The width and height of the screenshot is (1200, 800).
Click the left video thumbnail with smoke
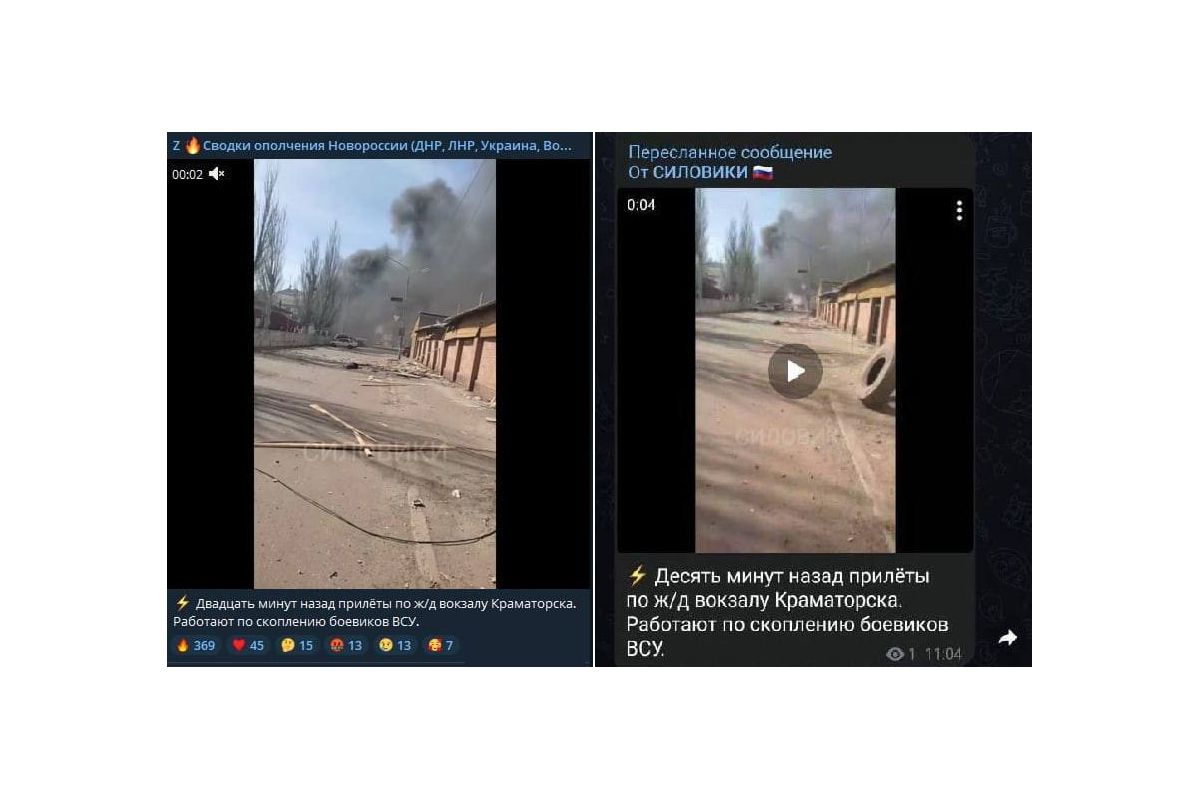375,374
